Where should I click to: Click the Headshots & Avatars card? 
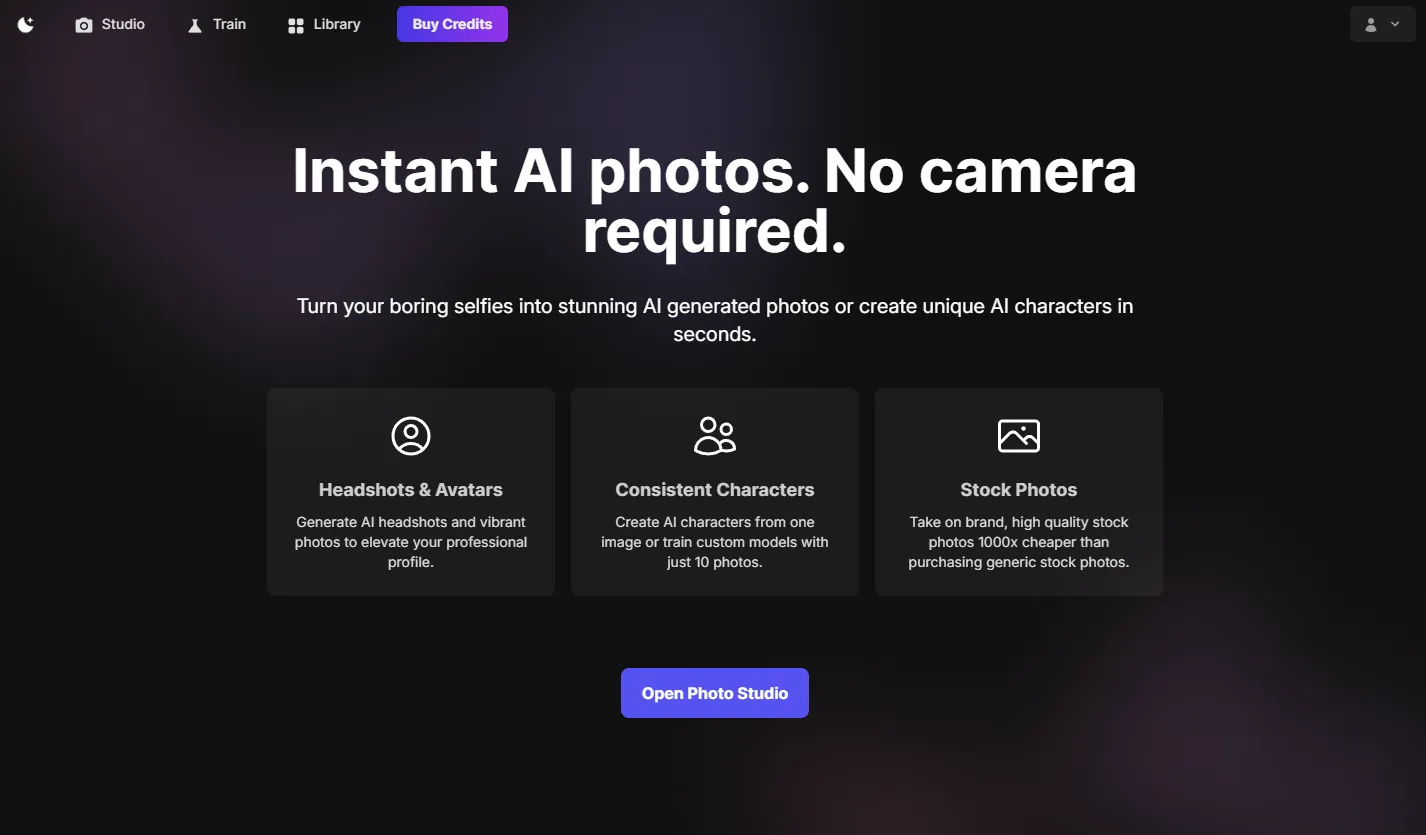(x=410, y=492)
